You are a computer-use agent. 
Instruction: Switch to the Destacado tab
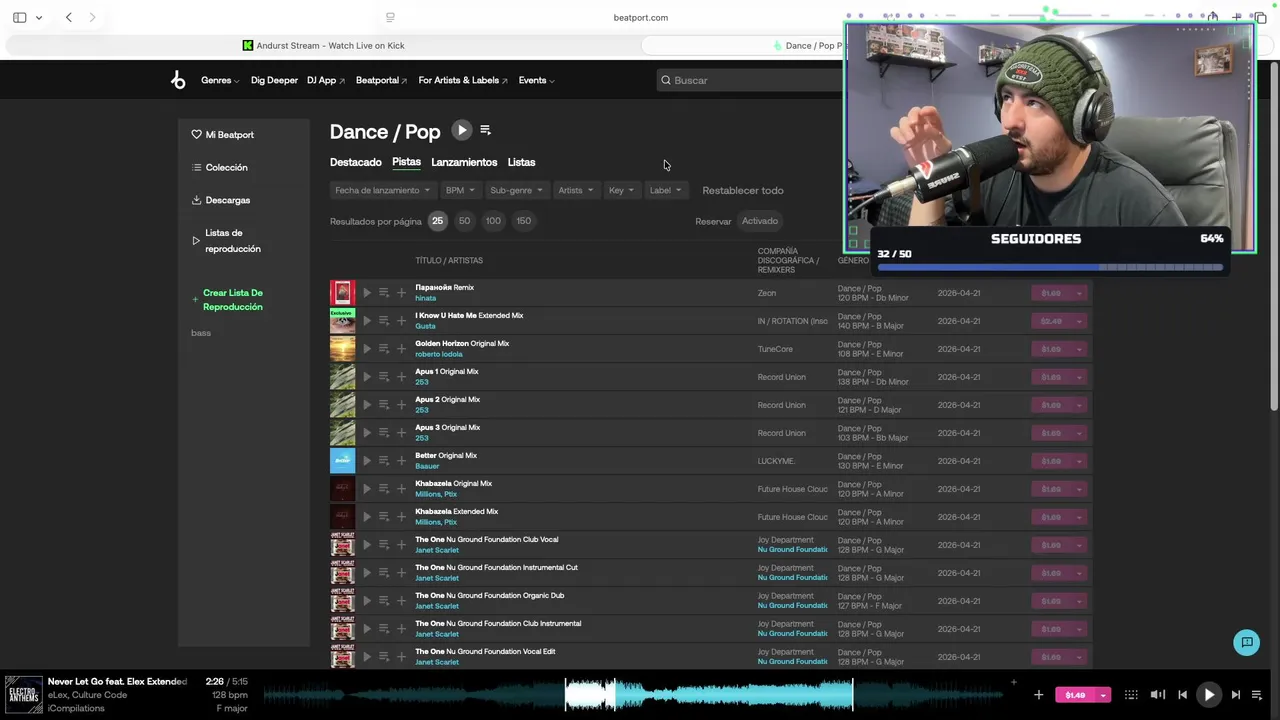click(356, 162)
